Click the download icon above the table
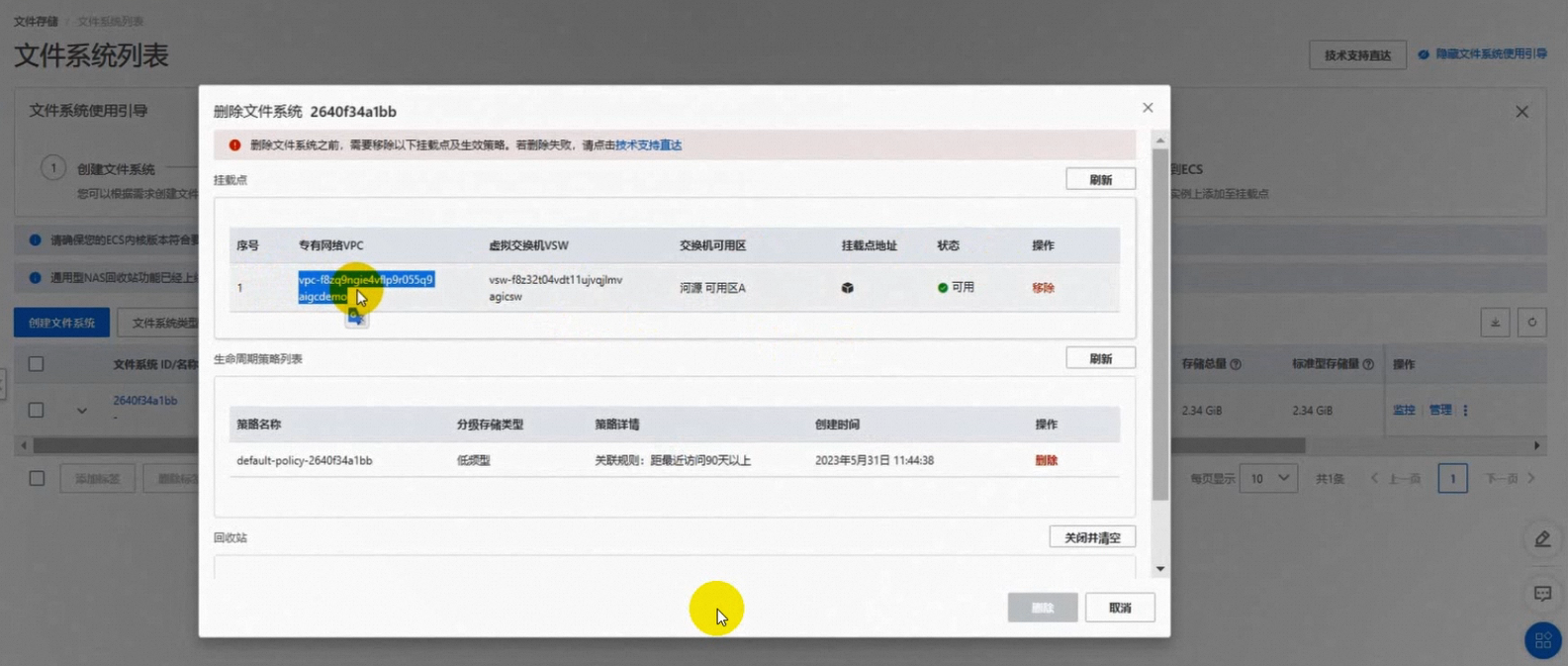Screen dimensions: 1568x666 [1495, 323]
